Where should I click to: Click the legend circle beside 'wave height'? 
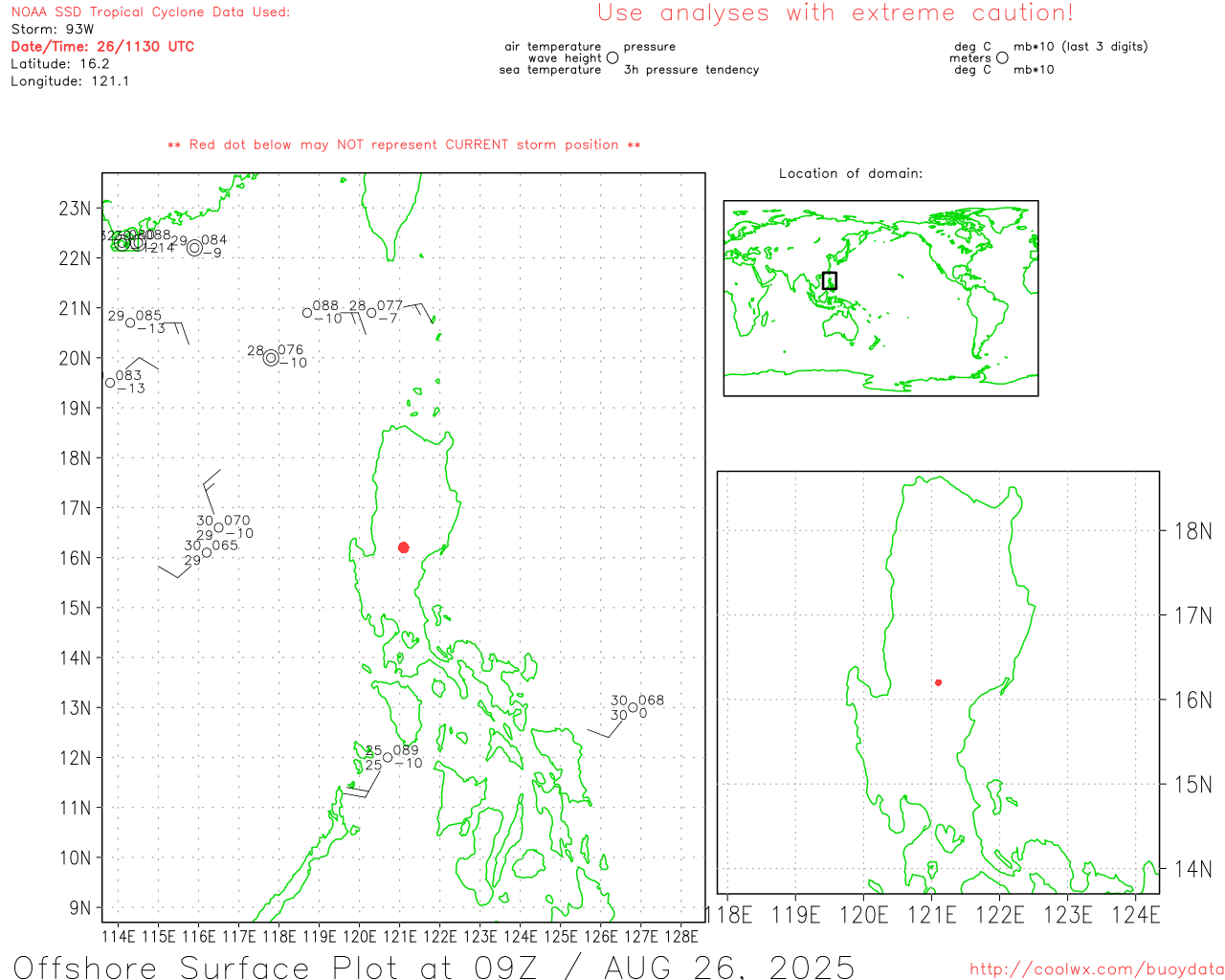coord(612,57)
